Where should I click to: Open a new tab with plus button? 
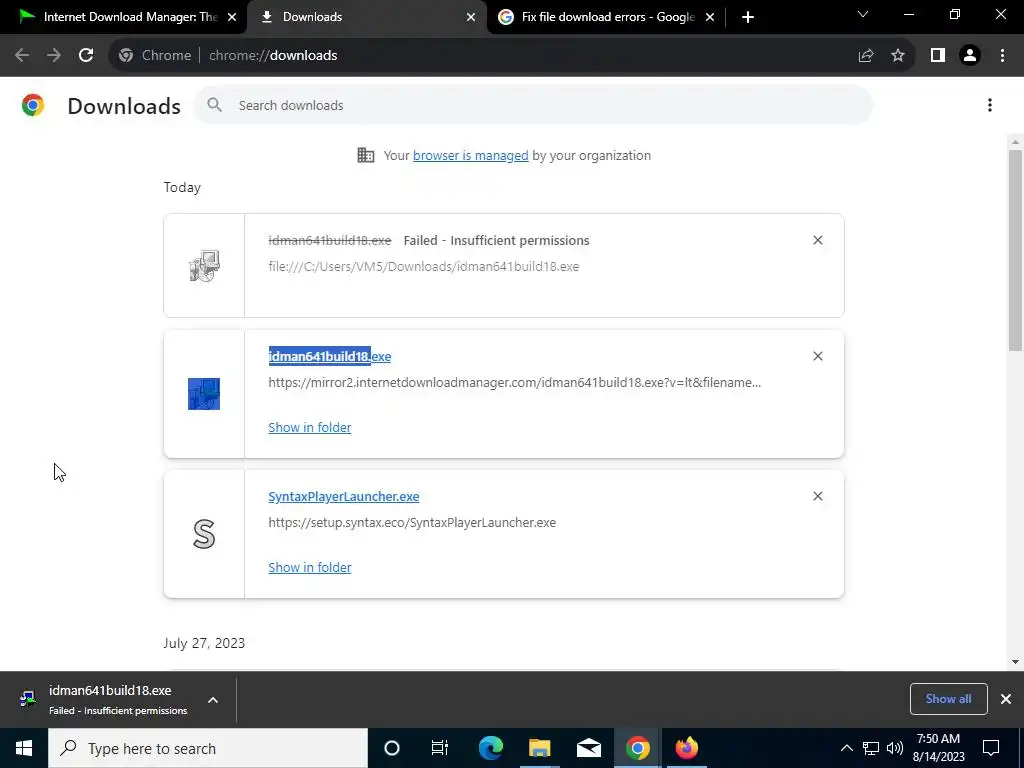click(748, 17)
